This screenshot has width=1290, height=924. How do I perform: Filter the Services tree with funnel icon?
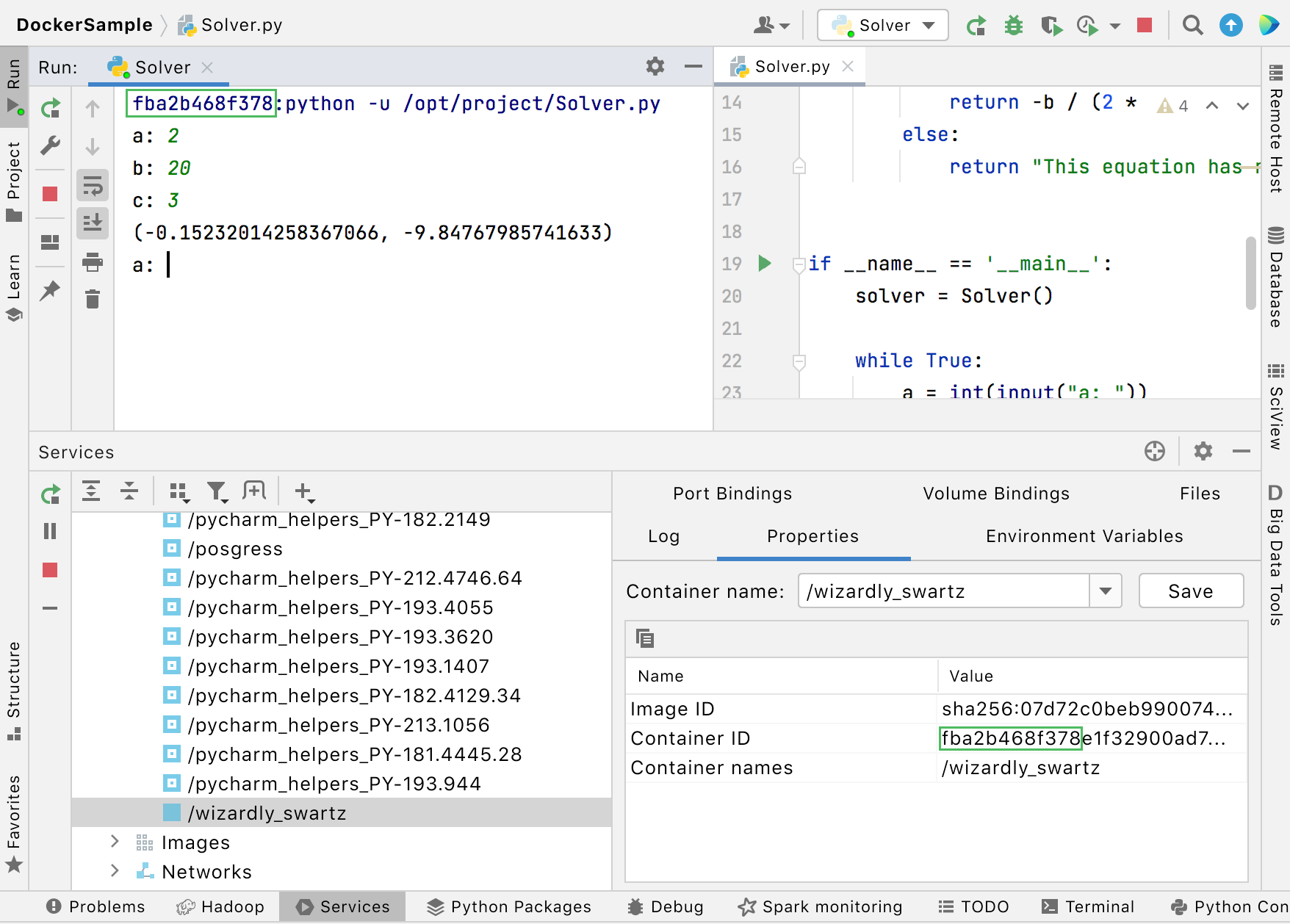(x=217, y=492)
